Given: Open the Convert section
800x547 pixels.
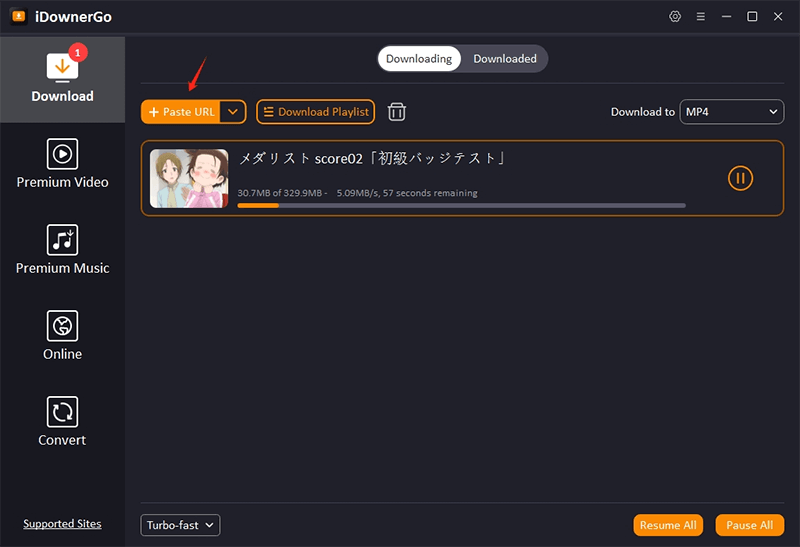Looking at the screenshot, I should click(62, 421).
